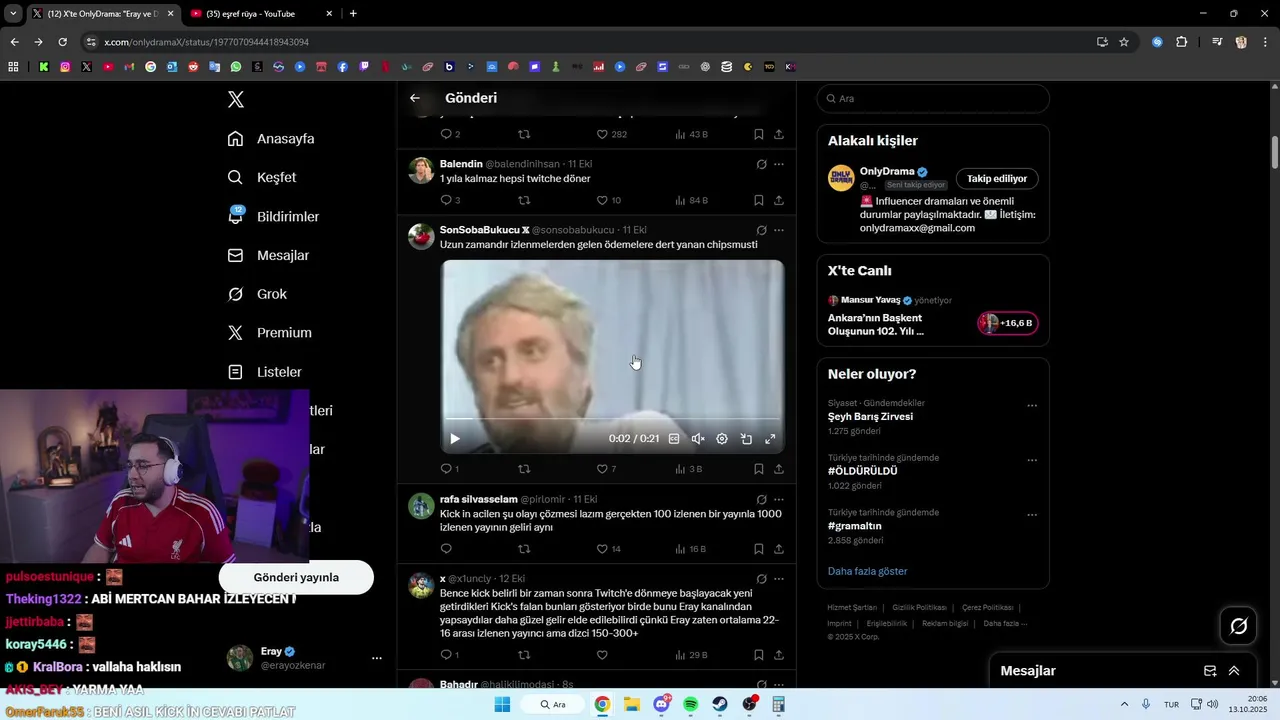The height and width of the screenshot is (720, 1280).
Task: Share the Balendin reply
Action: point(779,200)
